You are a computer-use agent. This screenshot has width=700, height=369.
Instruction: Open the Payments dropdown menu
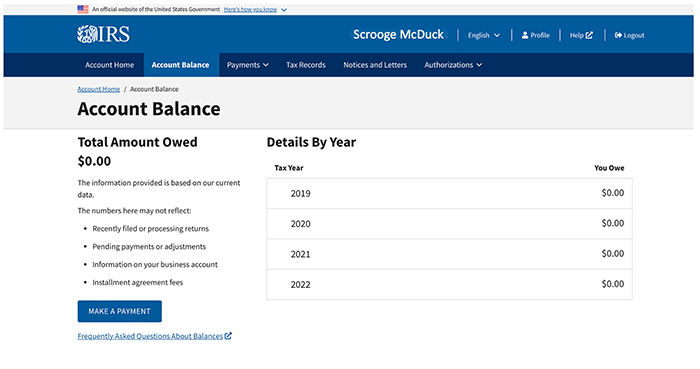coord(248,65)
